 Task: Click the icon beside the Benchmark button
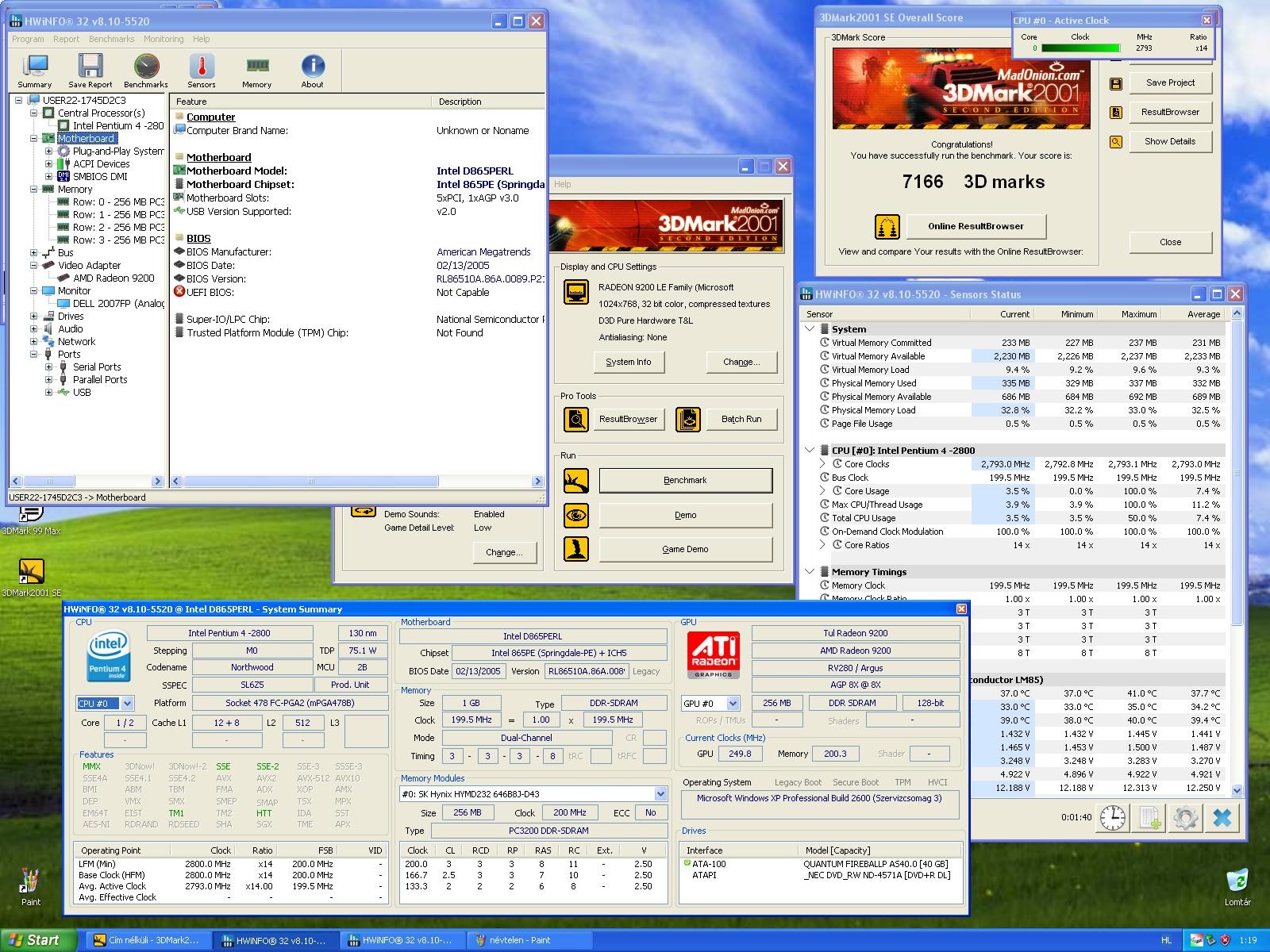pos(576,481)
